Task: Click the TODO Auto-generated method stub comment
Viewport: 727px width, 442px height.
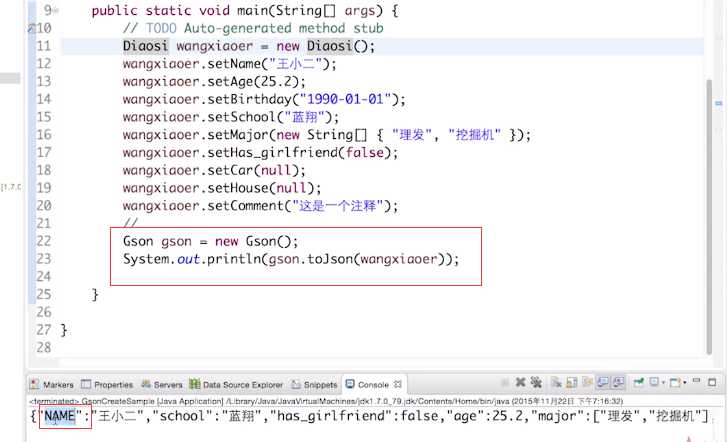Action: (x=253, y=28)
